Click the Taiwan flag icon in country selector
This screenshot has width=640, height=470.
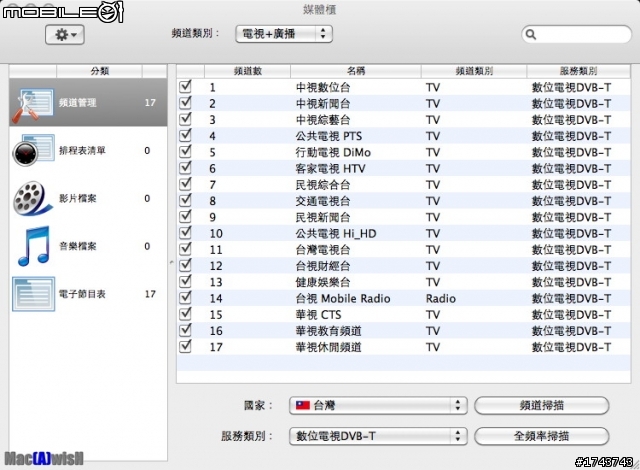[x=302, y=405]
